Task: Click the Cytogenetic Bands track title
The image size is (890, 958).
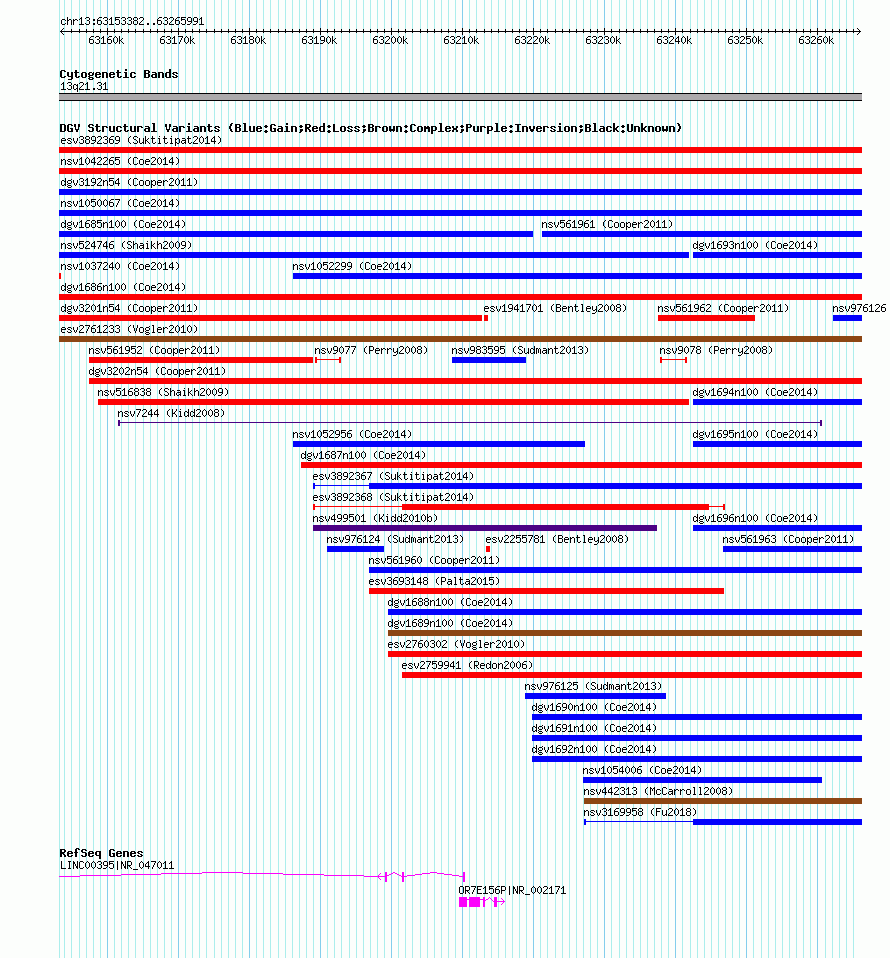Action: (119, 74)
